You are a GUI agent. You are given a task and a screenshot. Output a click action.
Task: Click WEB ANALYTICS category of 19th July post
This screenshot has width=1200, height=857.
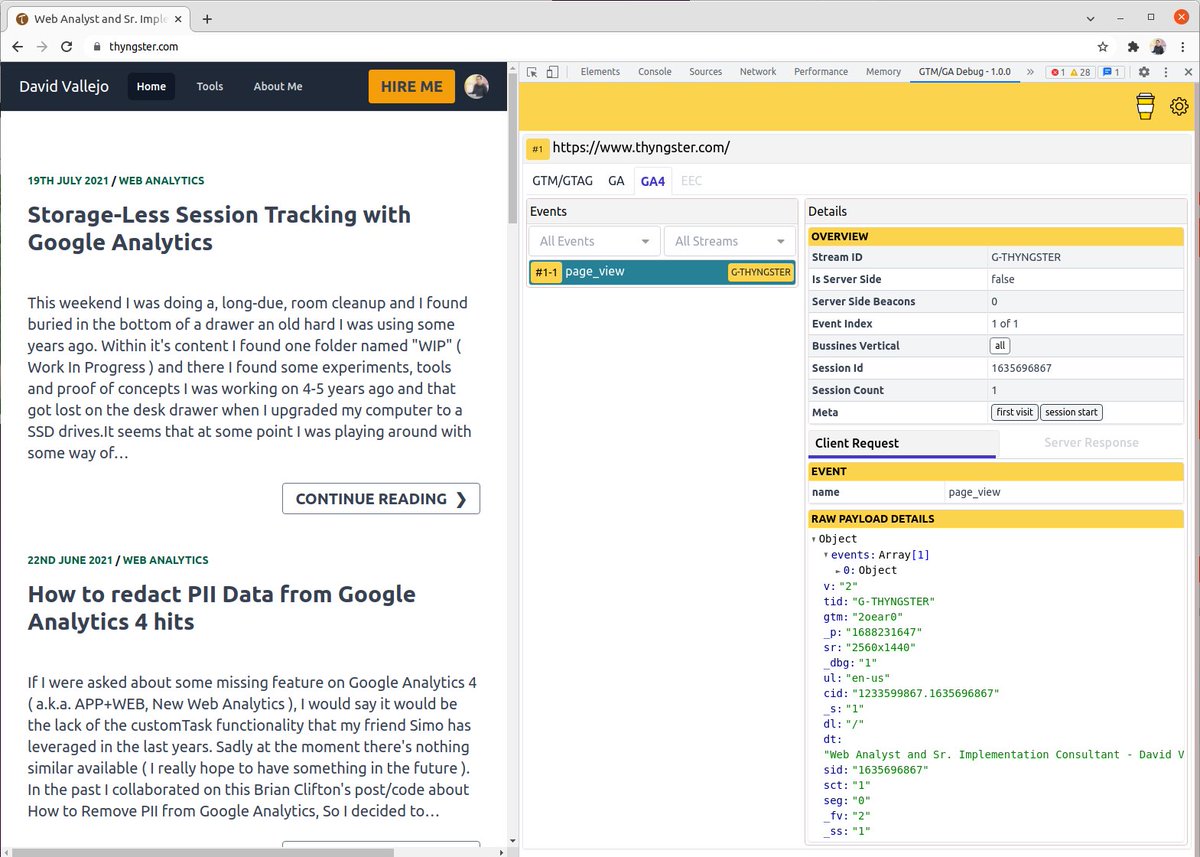click(161, 181)
